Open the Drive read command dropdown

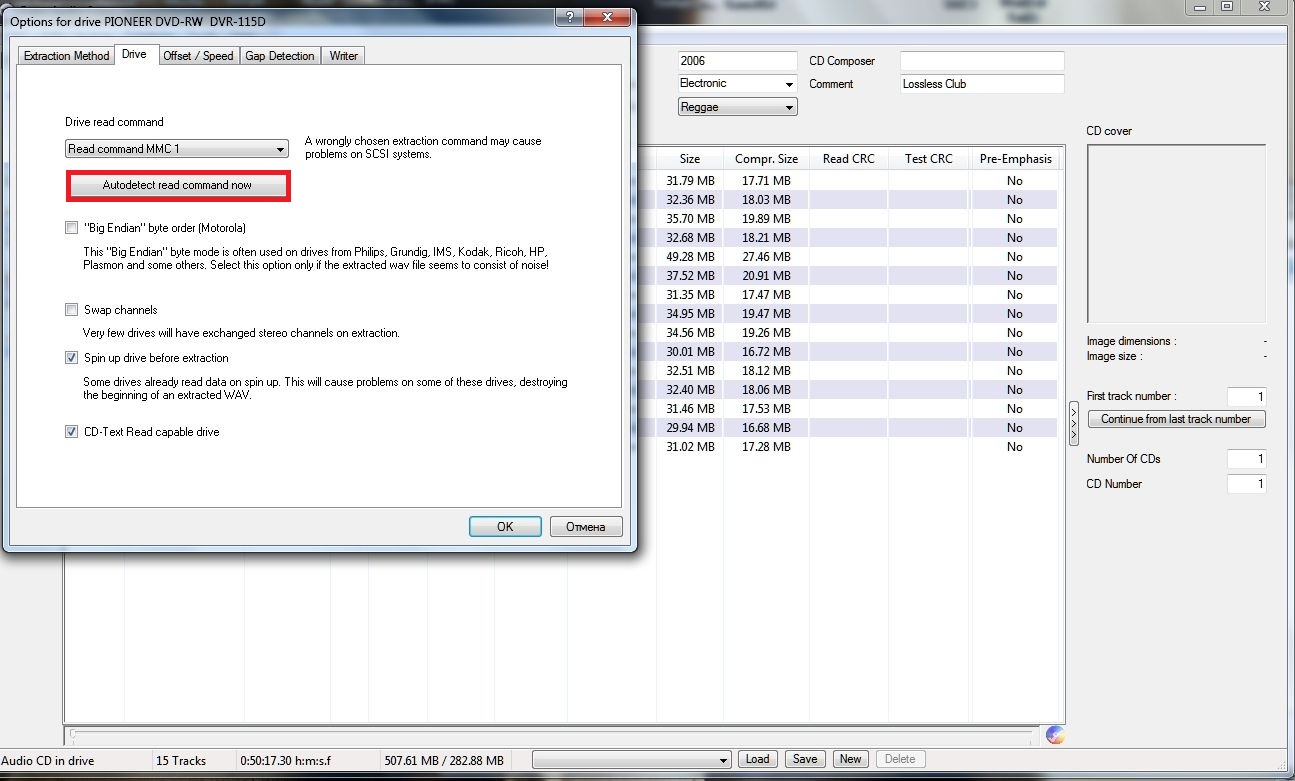[177, 149]
